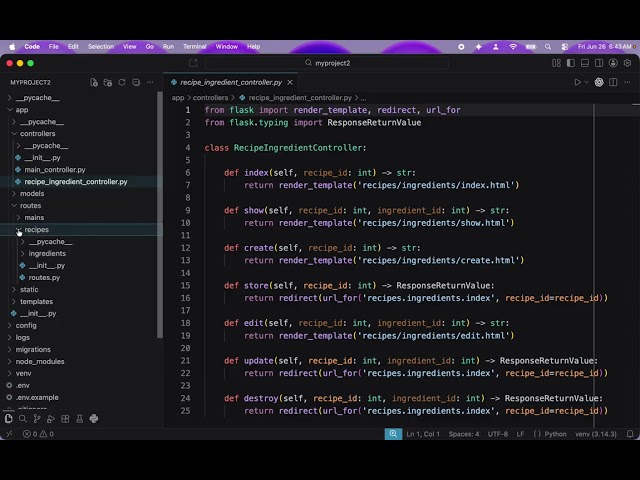Toggle the bottom Panel visibility
The width and height of the screenshot is (640, 480).
[585, 63]
